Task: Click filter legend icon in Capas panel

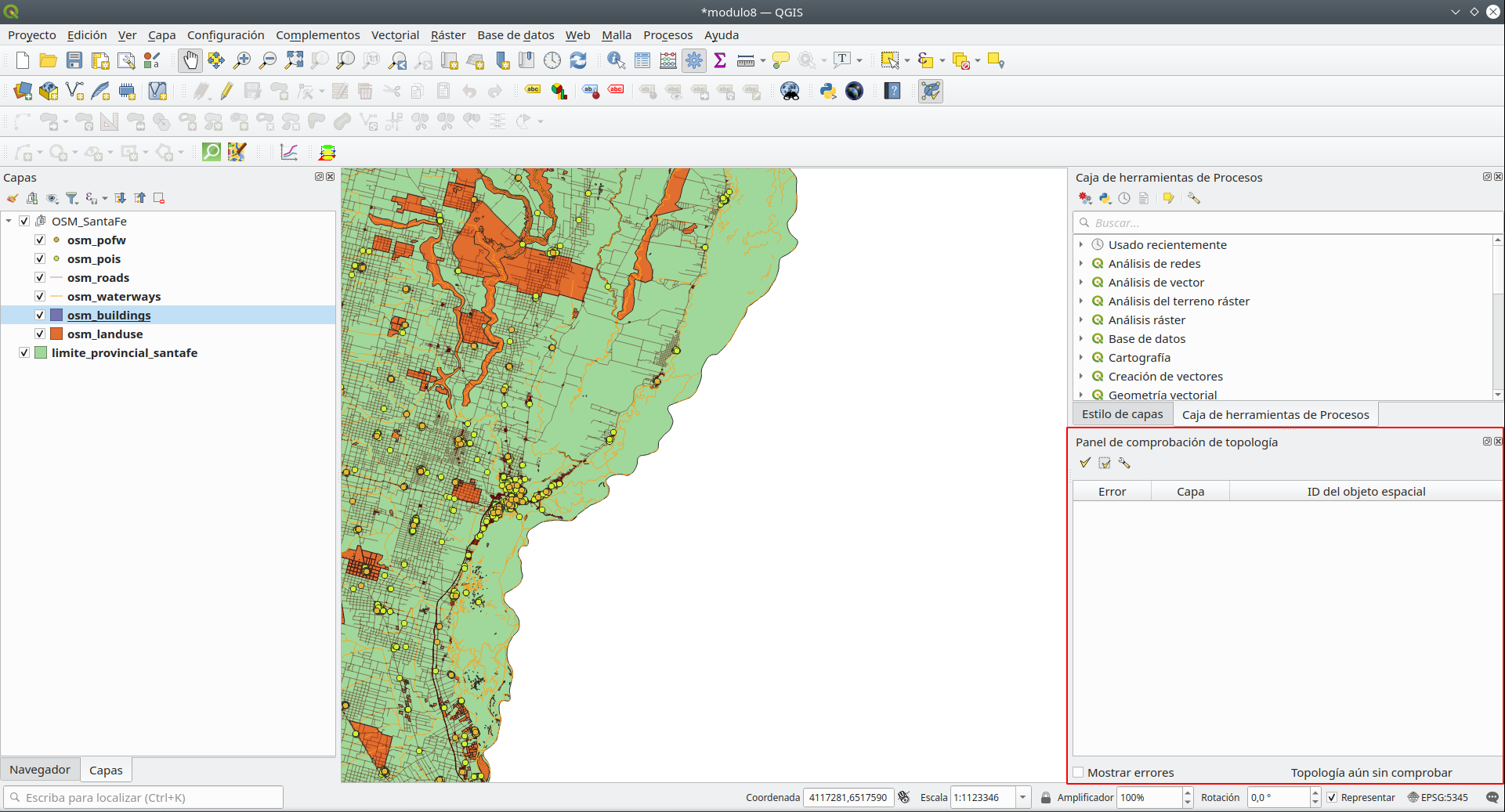Action: 72,198
